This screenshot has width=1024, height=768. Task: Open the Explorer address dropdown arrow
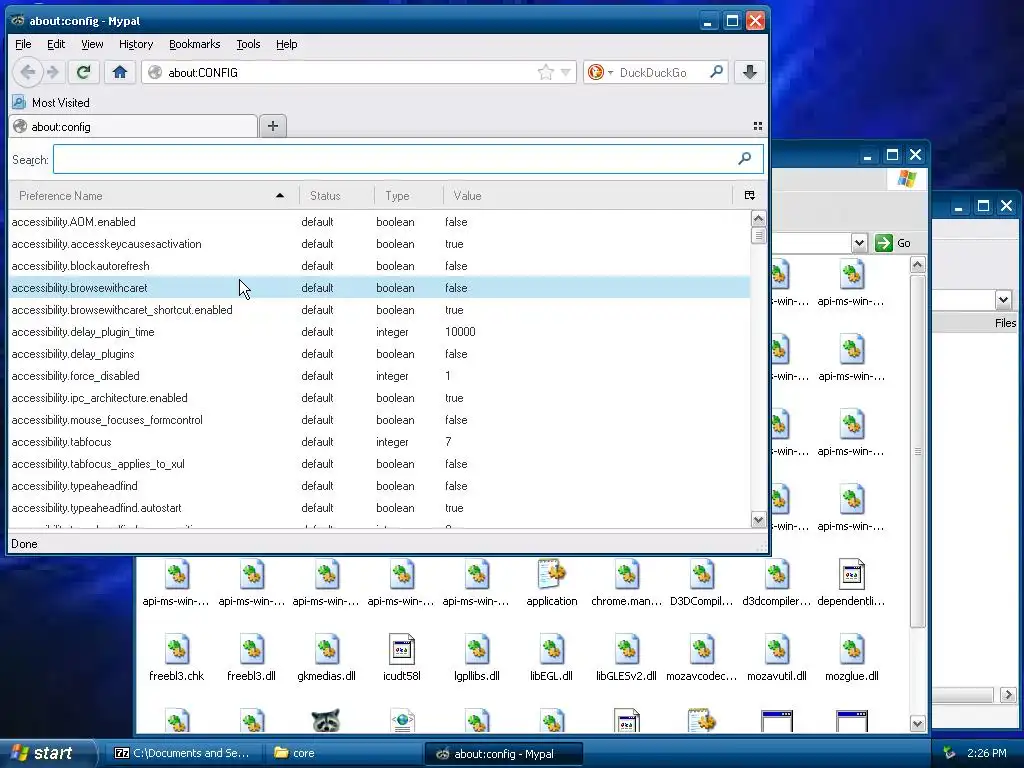tap(859, 243)
